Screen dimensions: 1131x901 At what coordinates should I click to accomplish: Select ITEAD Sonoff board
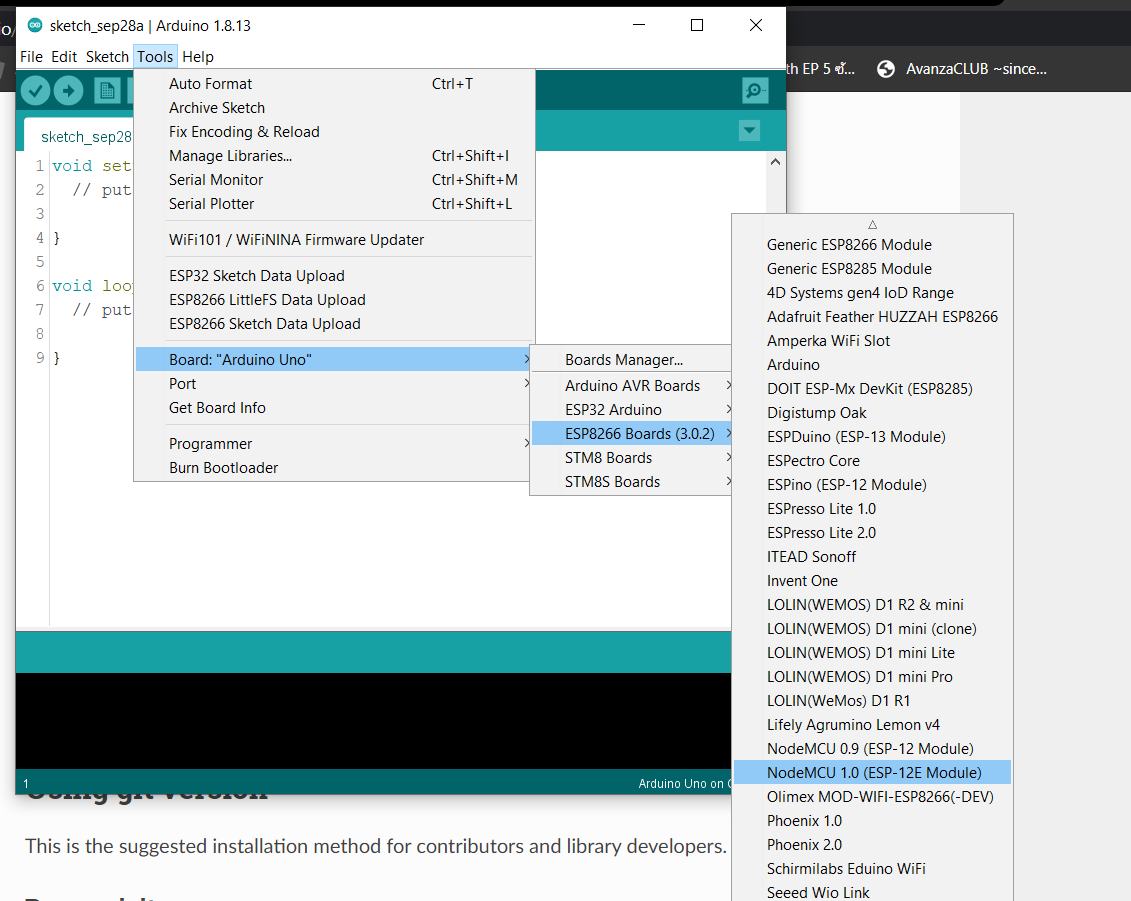(872, 557)
